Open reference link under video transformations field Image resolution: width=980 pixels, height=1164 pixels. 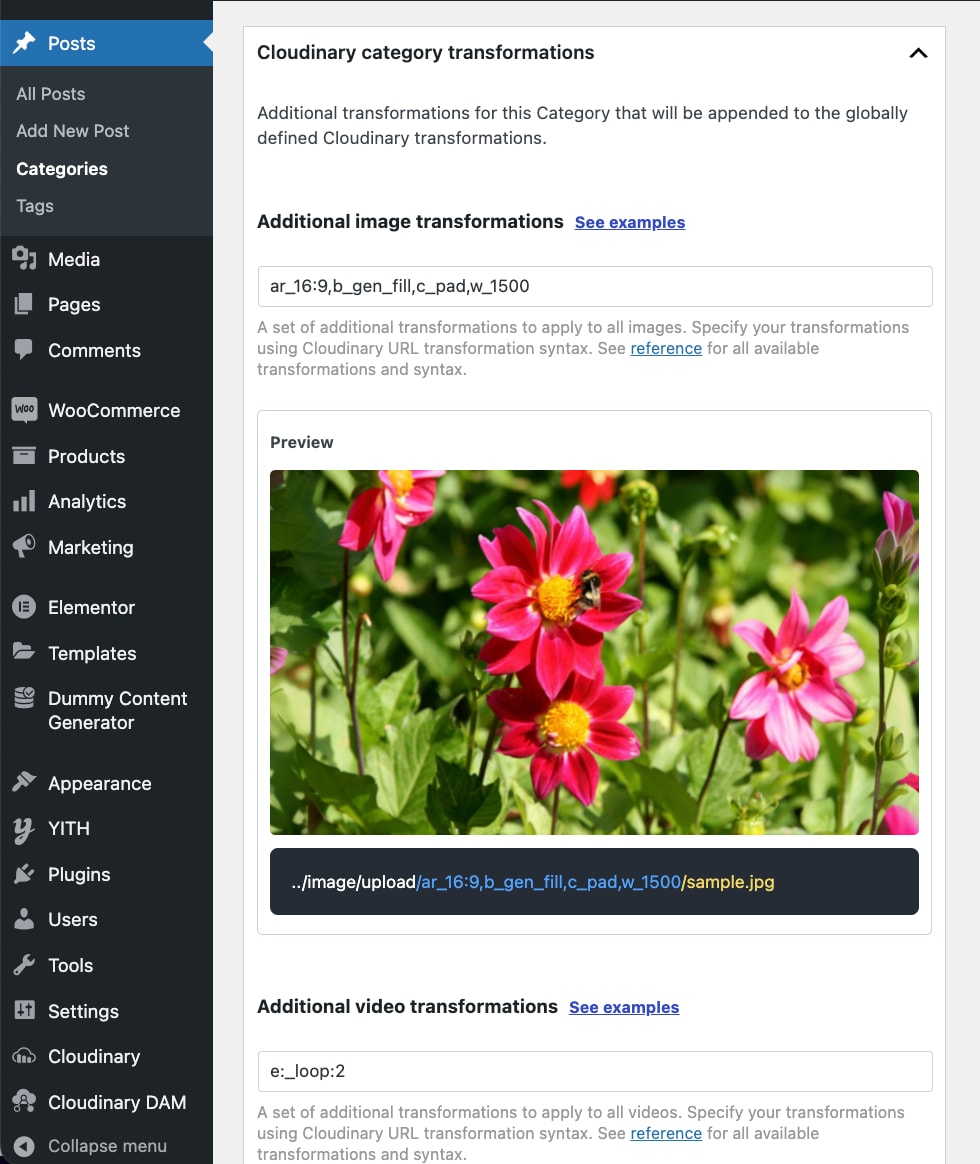click(666, 1133)
